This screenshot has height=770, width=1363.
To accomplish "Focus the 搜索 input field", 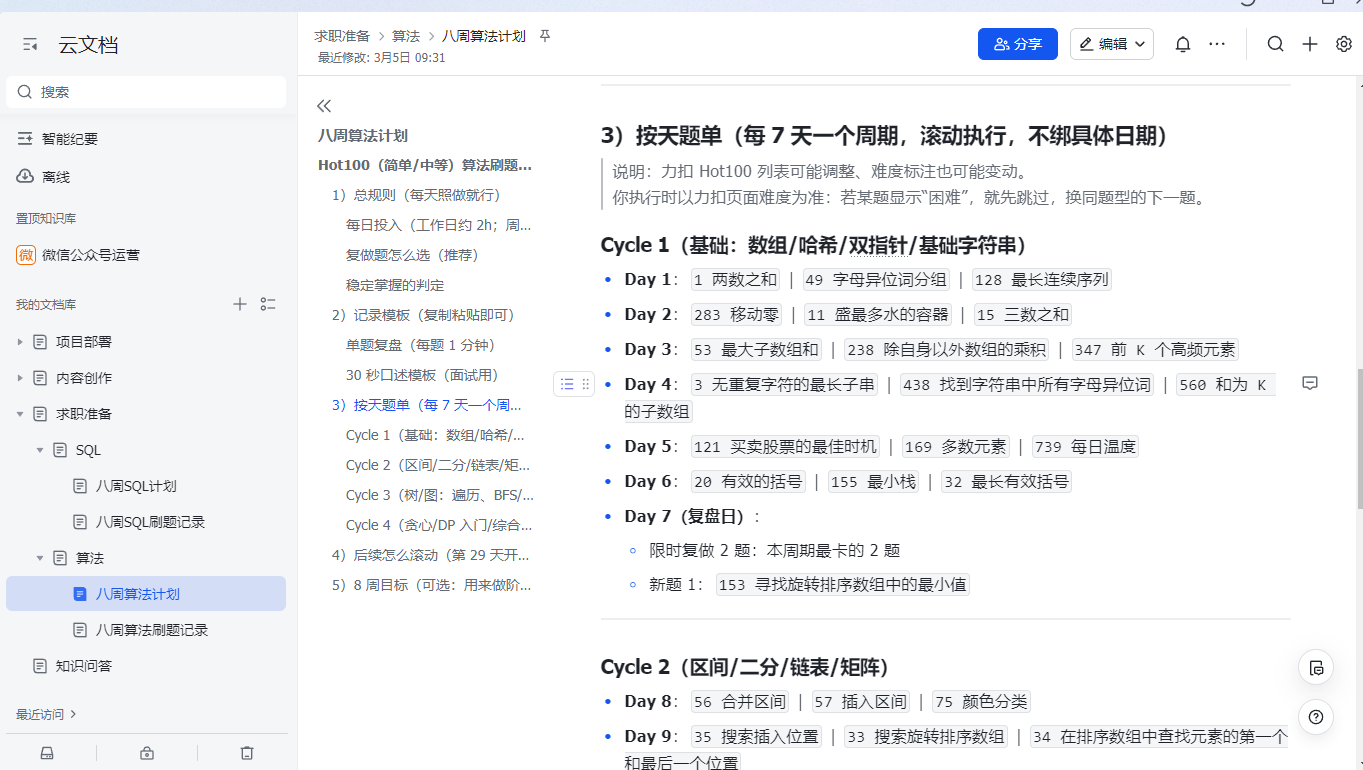I will pos(150,92).
